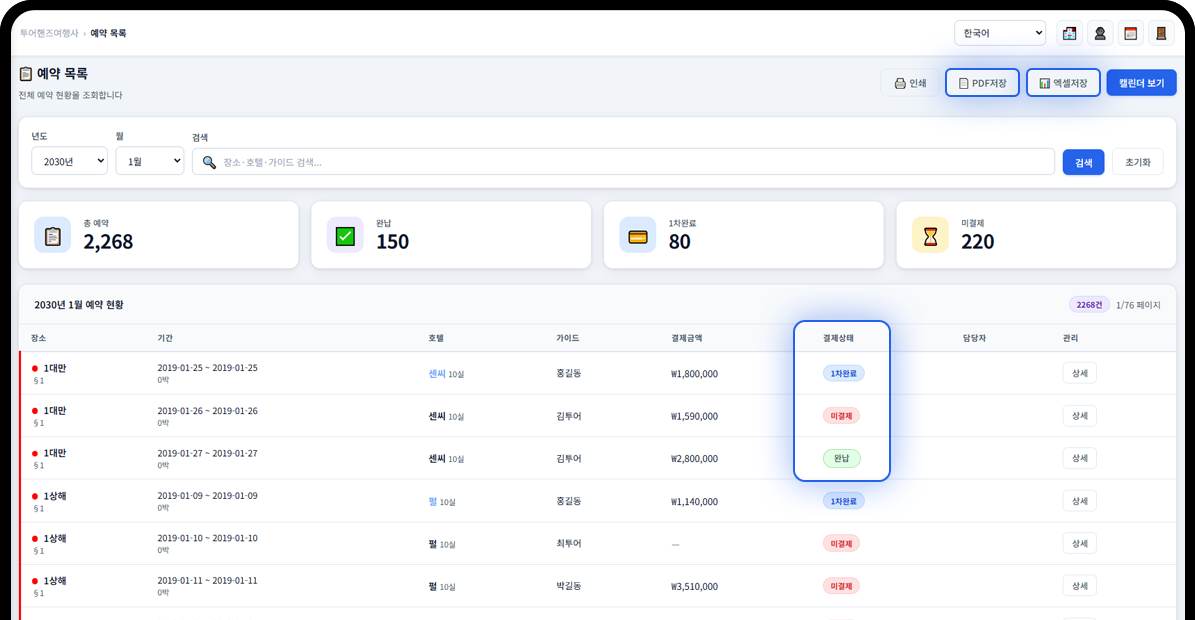Image resolution: width=1195 pixels, height=620 pixels.
Task: Open the user profile icon
Action: (x=1100, y=33)
